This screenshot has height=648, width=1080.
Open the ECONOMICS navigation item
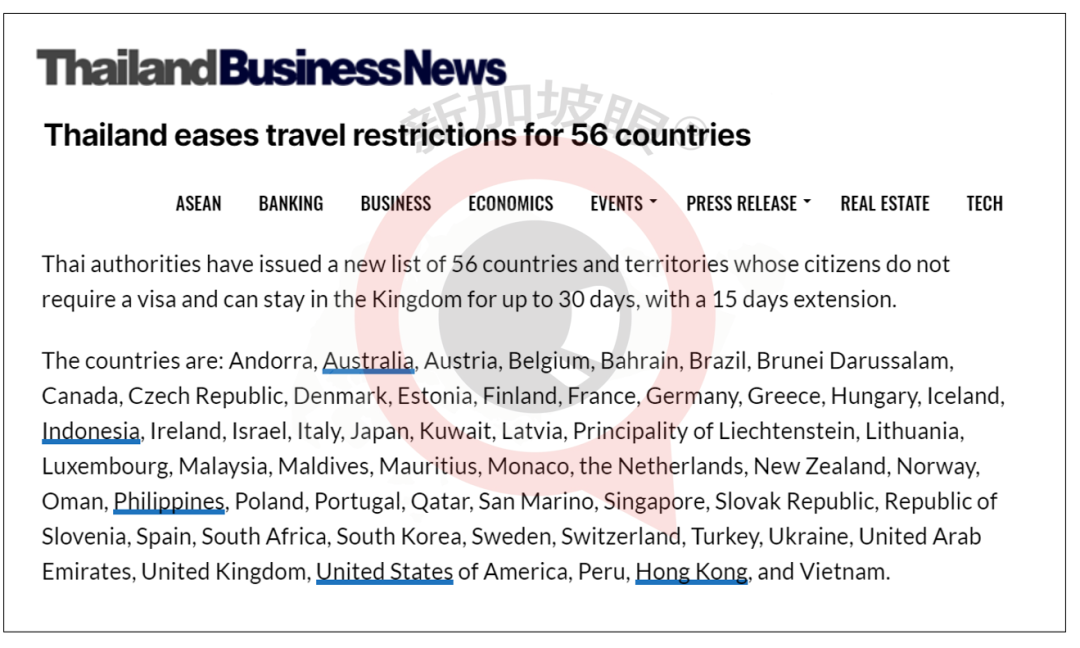[x=510, y=203]
